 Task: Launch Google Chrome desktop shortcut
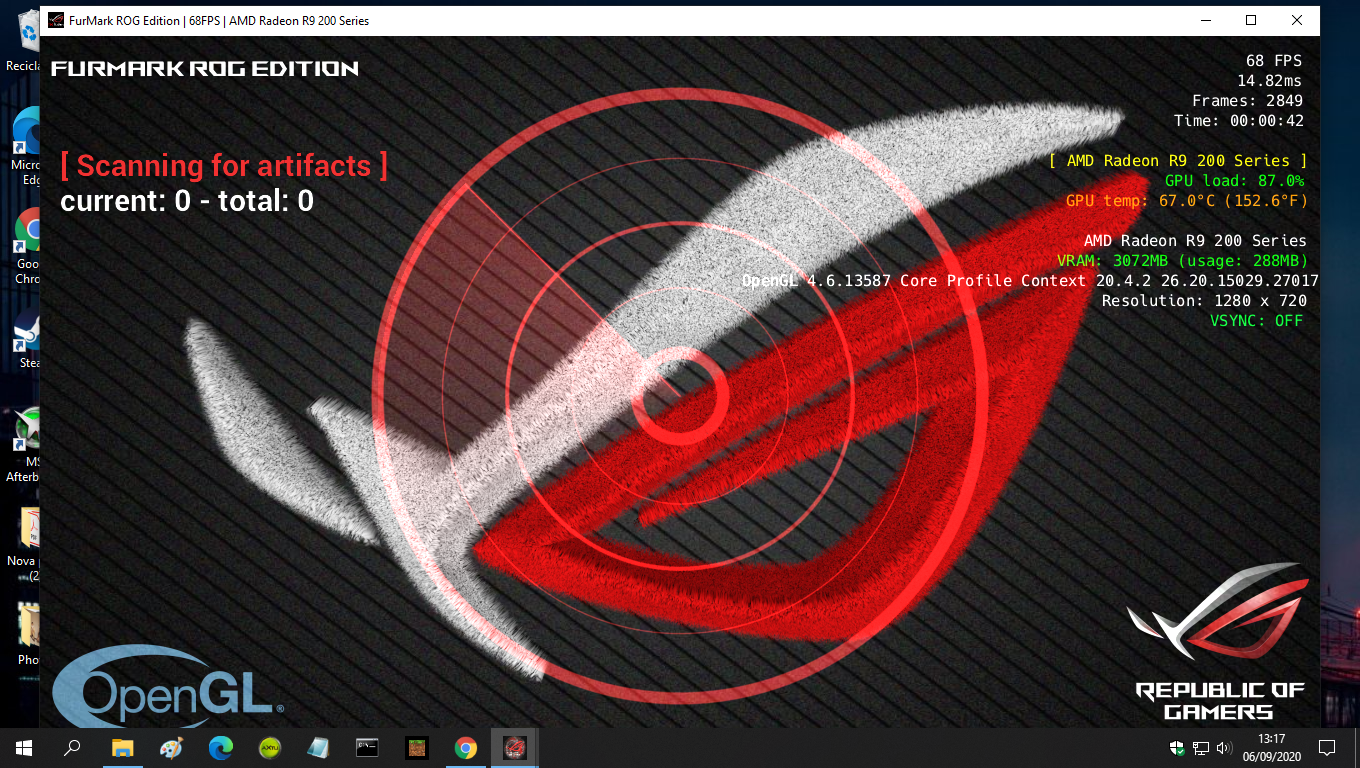26,246
